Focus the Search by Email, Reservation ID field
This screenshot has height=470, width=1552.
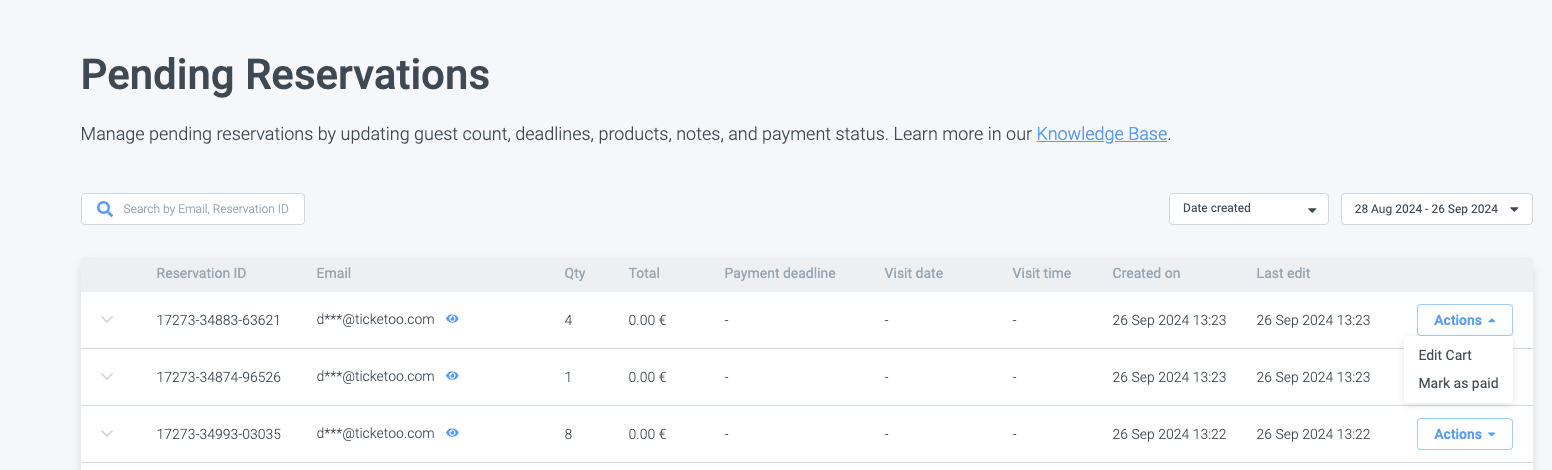pyautogui.click(x=205, y=209)
